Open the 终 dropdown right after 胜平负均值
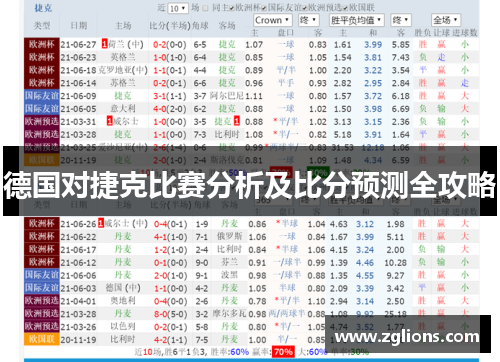This screenshot has height=362, width=500. coord(401,20)
